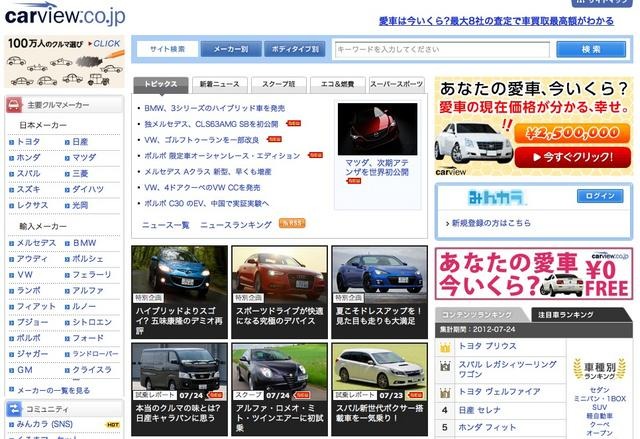Open the トヨタ プリウス ranking entry

(487, 346)
